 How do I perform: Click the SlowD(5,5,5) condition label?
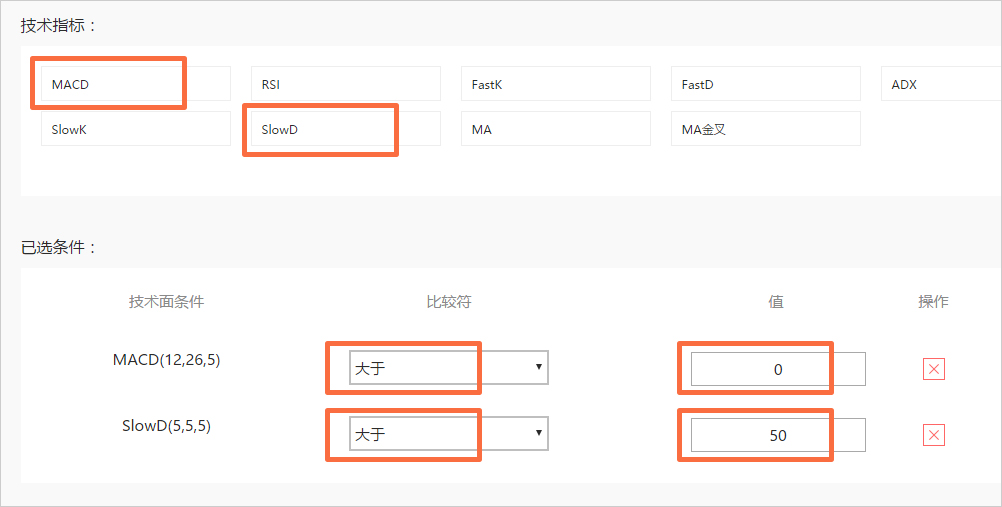[x=166, y=425]
